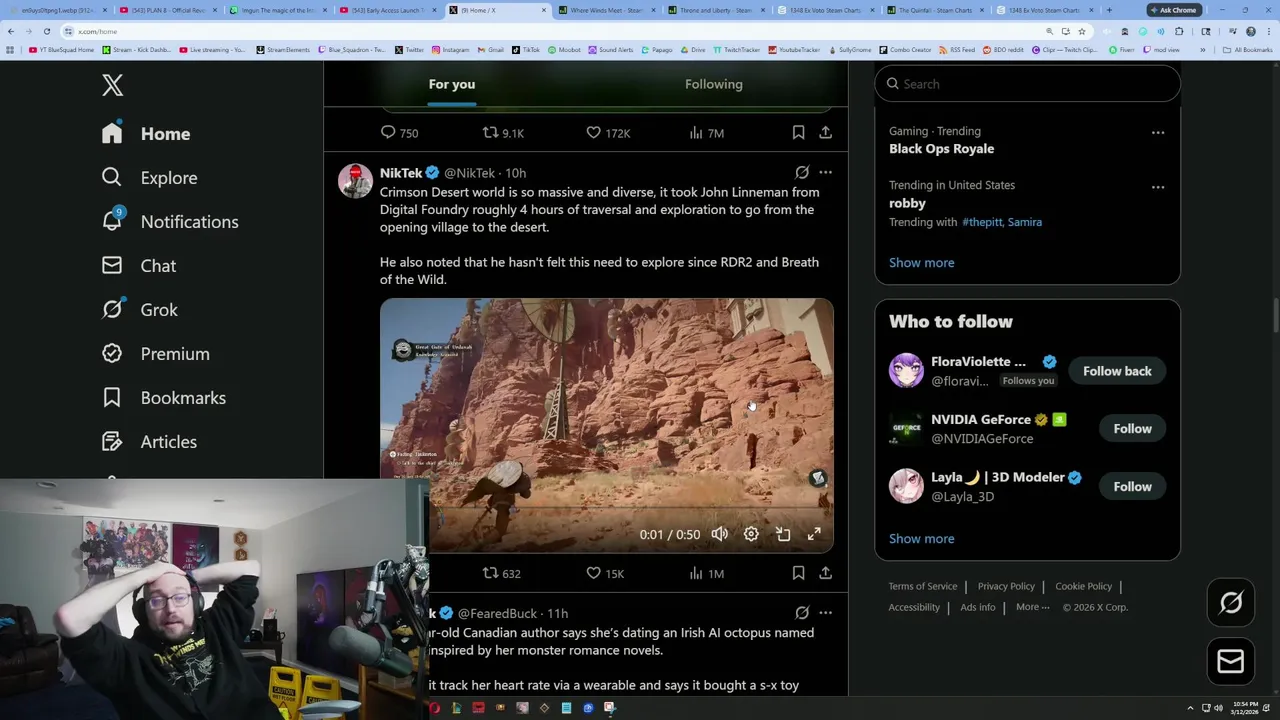Switch to The Quinfall Steam Charts tab

click(x=936, y=10)
